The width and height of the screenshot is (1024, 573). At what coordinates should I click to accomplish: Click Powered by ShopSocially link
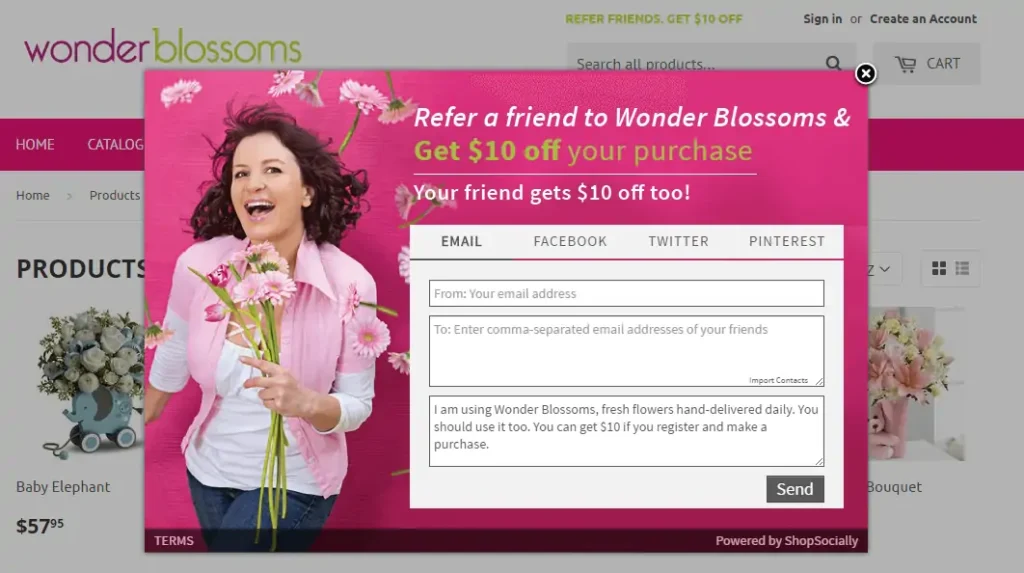[786, 541]
